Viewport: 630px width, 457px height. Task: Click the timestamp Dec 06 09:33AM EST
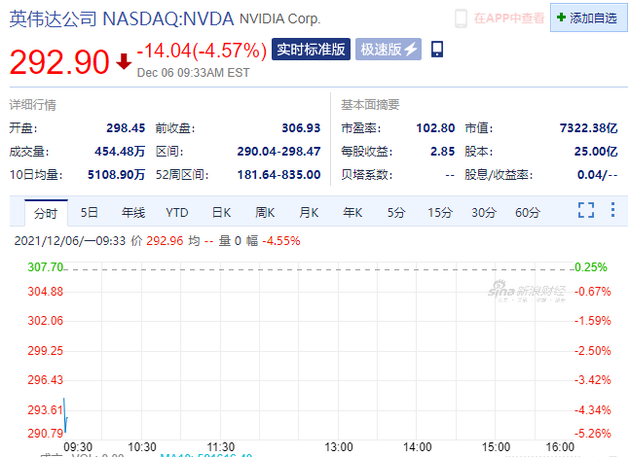point(193,73)
